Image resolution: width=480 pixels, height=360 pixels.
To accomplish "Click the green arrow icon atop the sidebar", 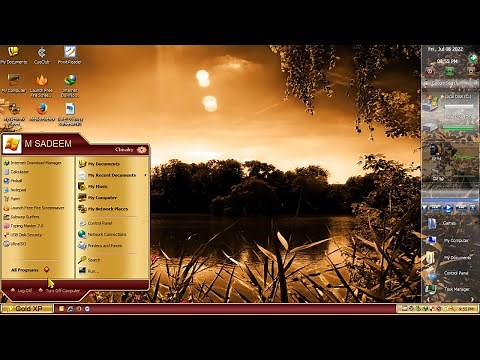I will [x=473, y=57].
